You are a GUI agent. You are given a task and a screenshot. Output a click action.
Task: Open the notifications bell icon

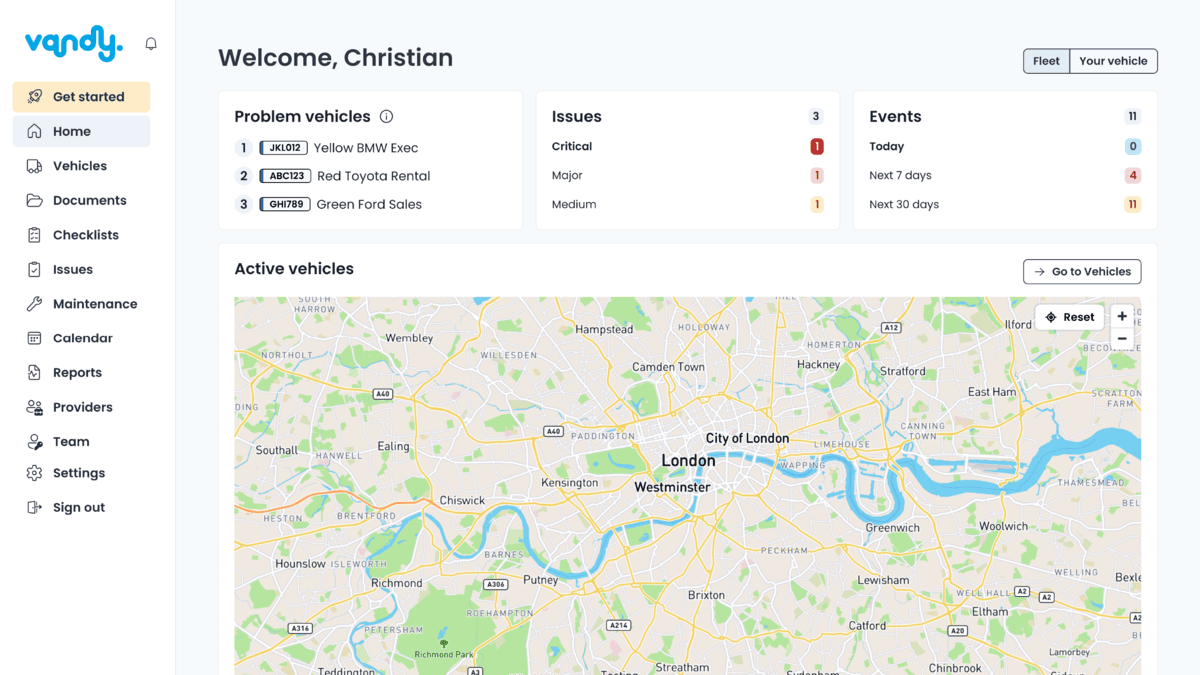pos(151,44)
